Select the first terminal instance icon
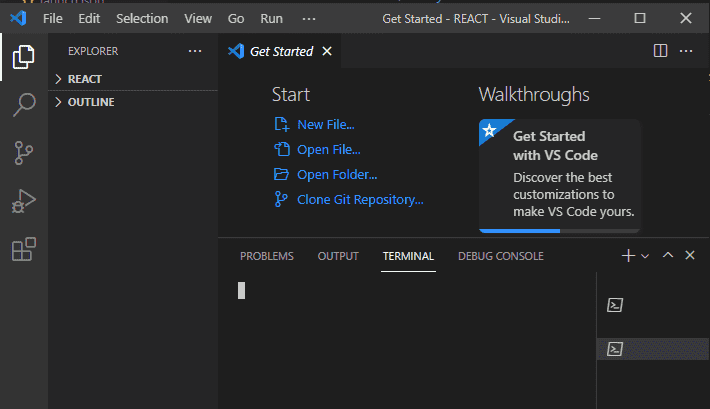710x409 pixels. [617, 305]
